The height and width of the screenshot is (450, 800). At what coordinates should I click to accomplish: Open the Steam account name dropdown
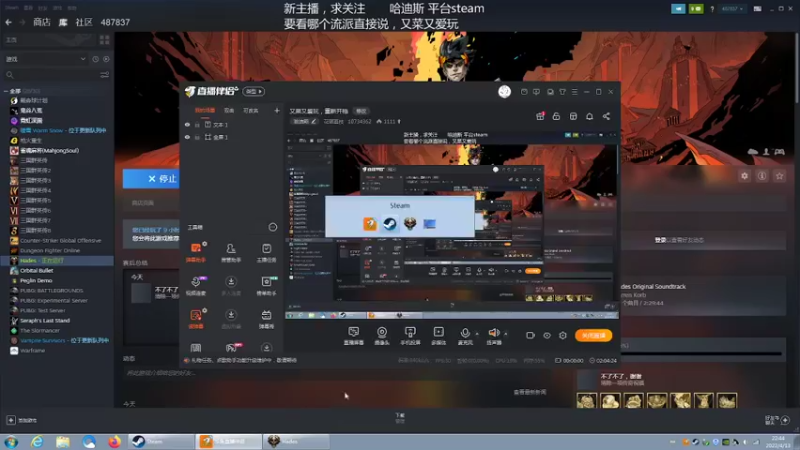(732, 9)
